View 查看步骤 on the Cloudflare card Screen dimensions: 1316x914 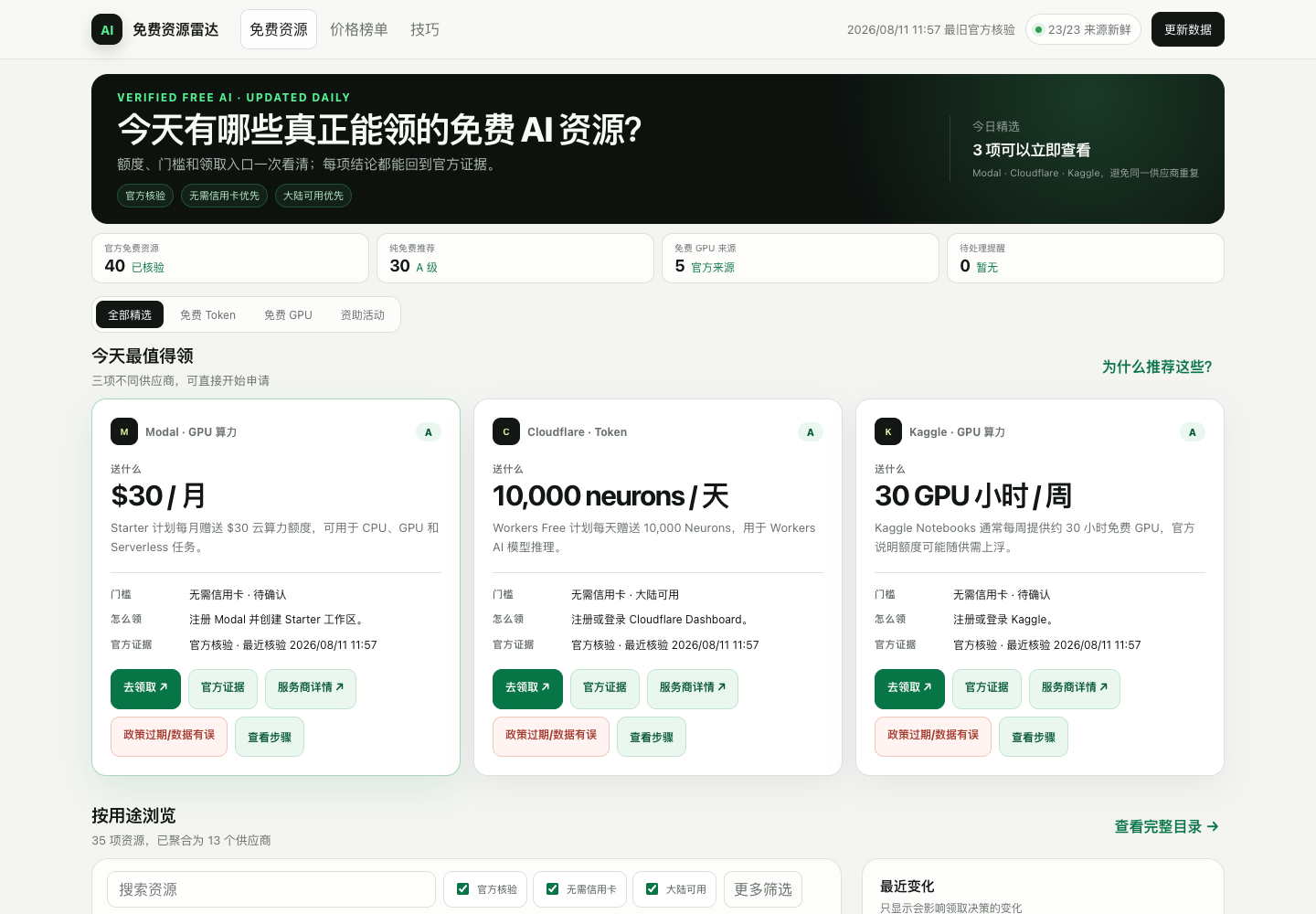pyautogui.click(x=652, y=737)
